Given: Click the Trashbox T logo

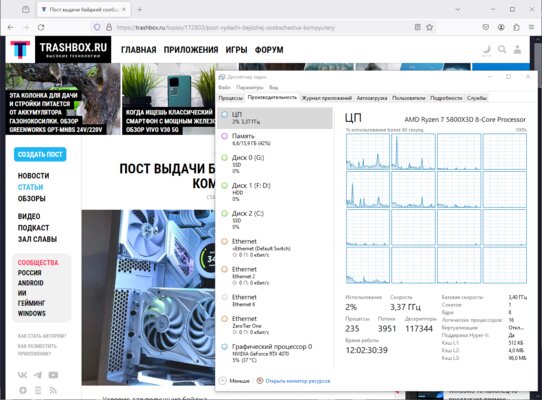Looking at the screenshot, I should tap(20, 49).
